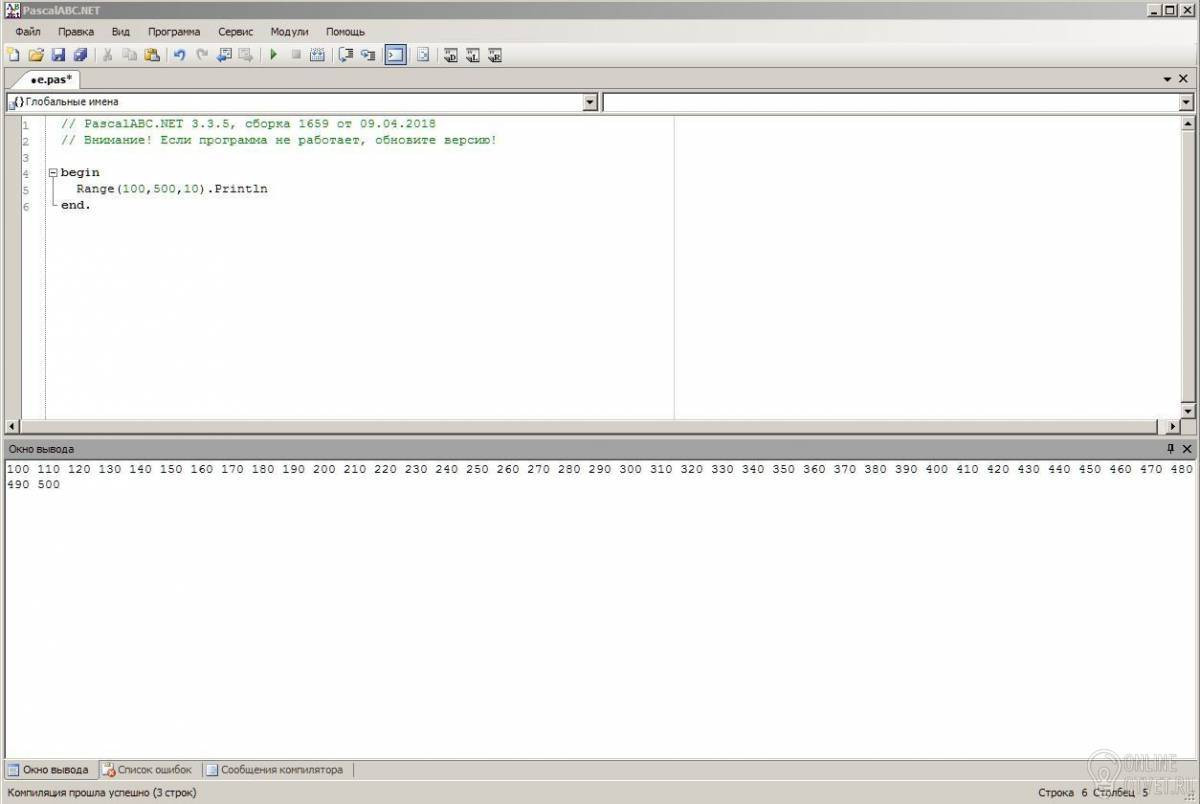The image size is (1200, 804).
Task: Click the Redo toolbar icon
Action: (202, 55)
